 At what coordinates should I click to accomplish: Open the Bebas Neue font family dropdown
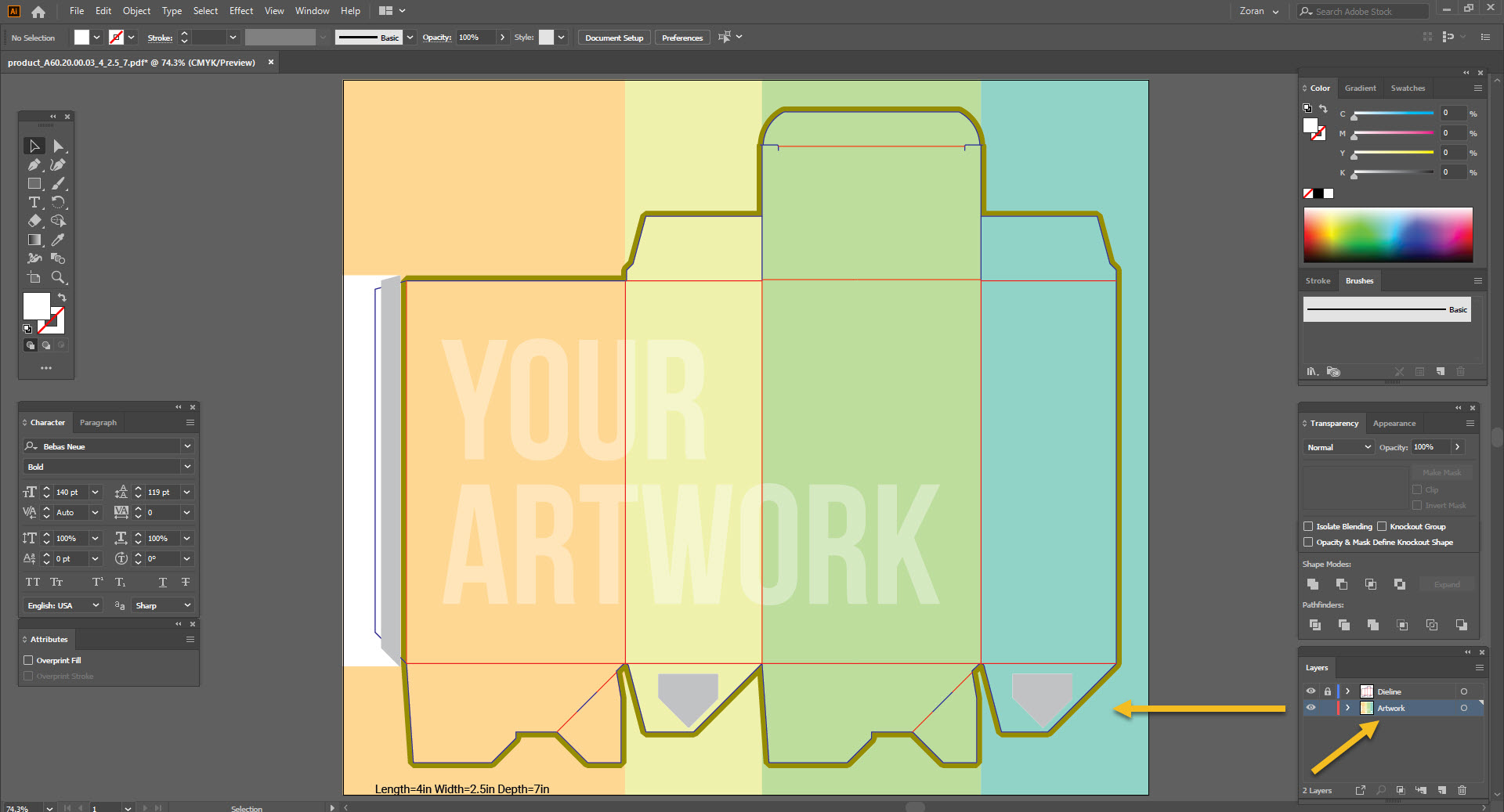[187, 446]
